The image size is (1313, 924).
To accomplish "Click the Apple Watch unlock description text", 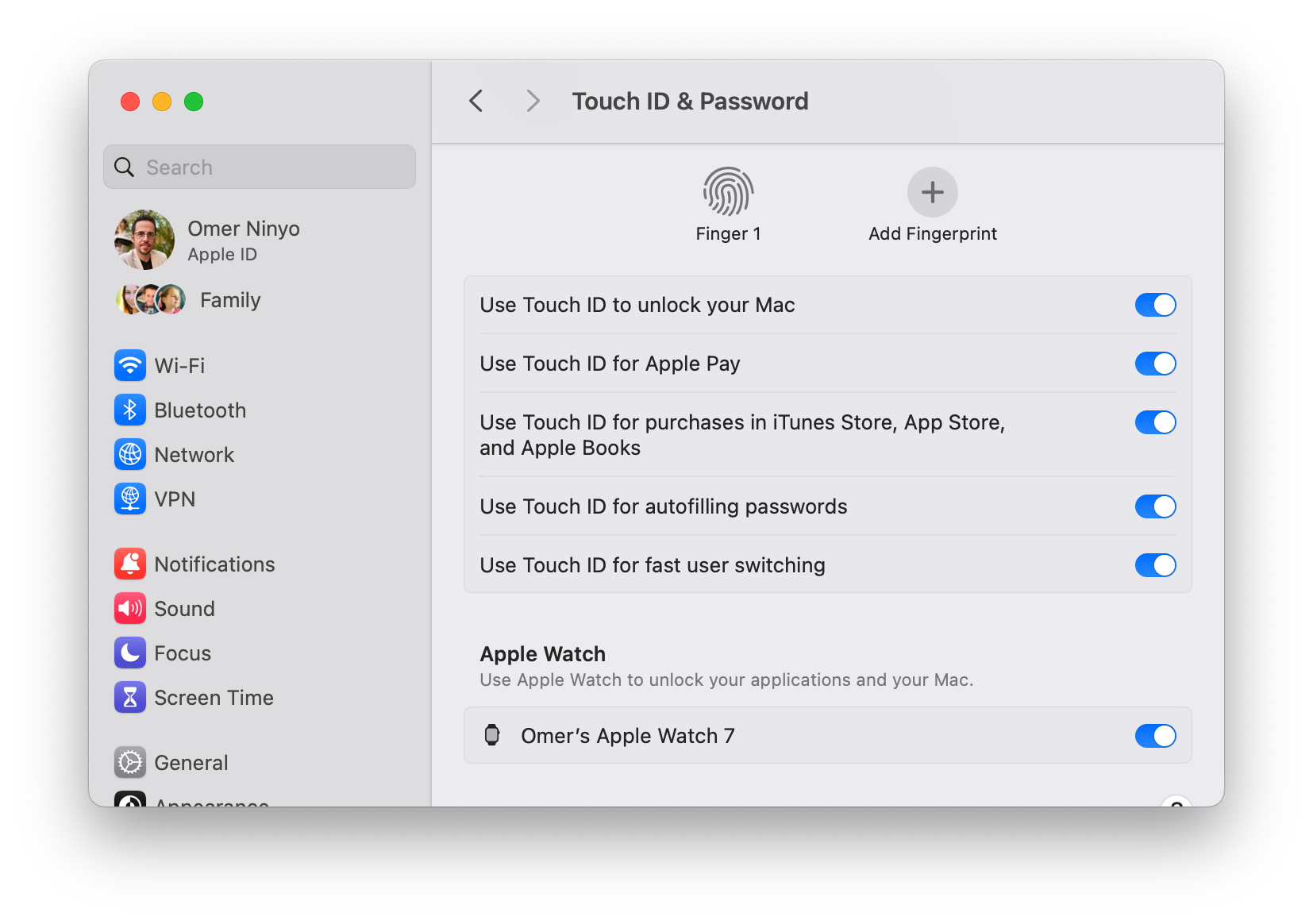I will pos(726,680).
